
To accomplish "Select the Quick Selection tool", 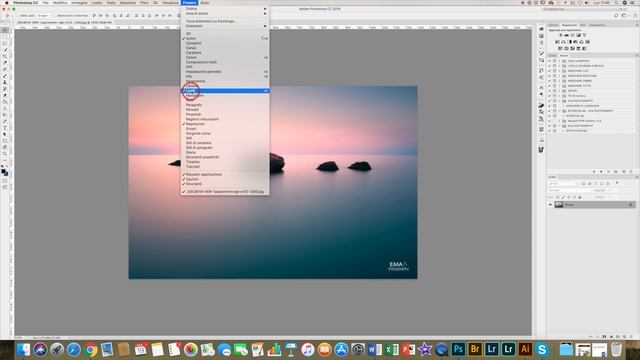I will pyautogui.click(x=5, y=49).
